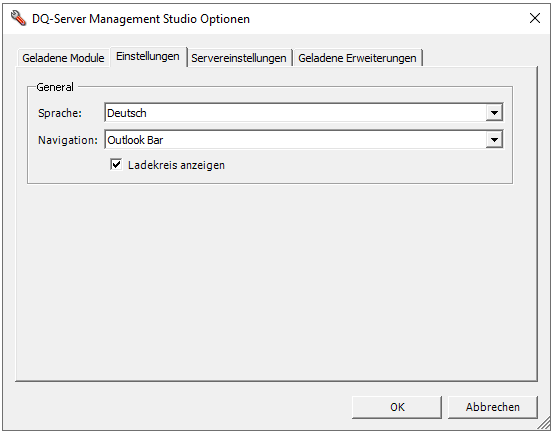Expand the Sprache dropdown arrow
555x435 pixels.
(x=494, y=113)
